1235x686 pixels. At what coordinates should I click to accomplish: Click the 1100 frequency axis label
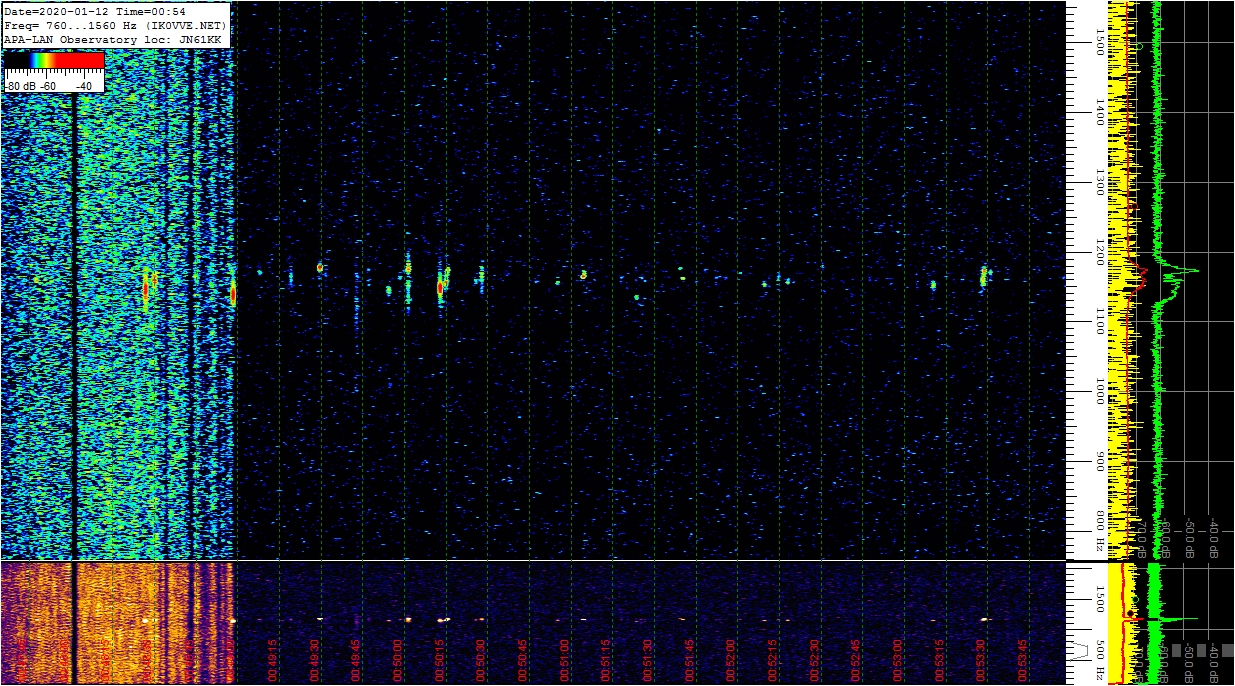pyautogui.click(x=1099, y=321)
